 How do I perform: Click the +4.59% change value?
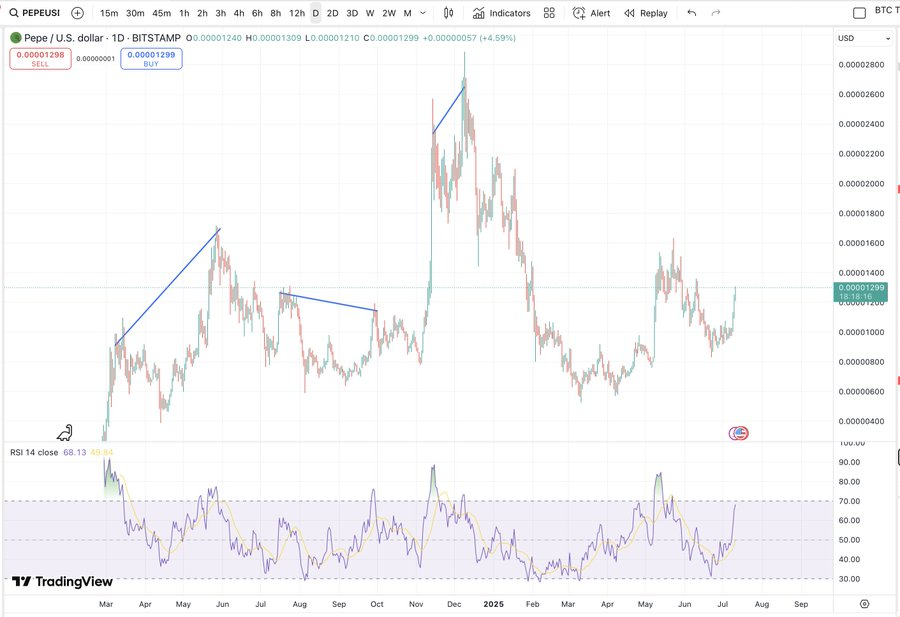498,38
